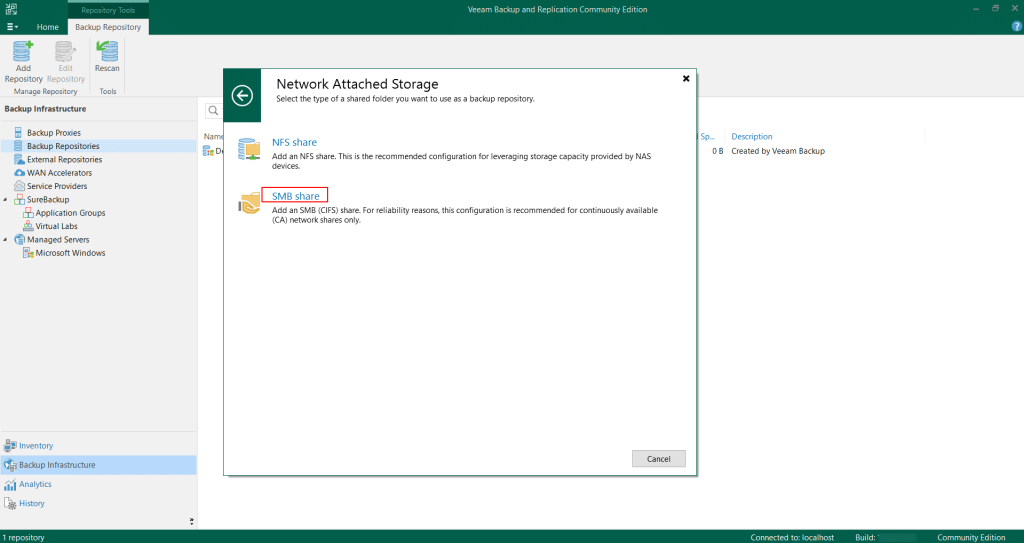Select Service Providers in the tree

[x=57, y=186]
